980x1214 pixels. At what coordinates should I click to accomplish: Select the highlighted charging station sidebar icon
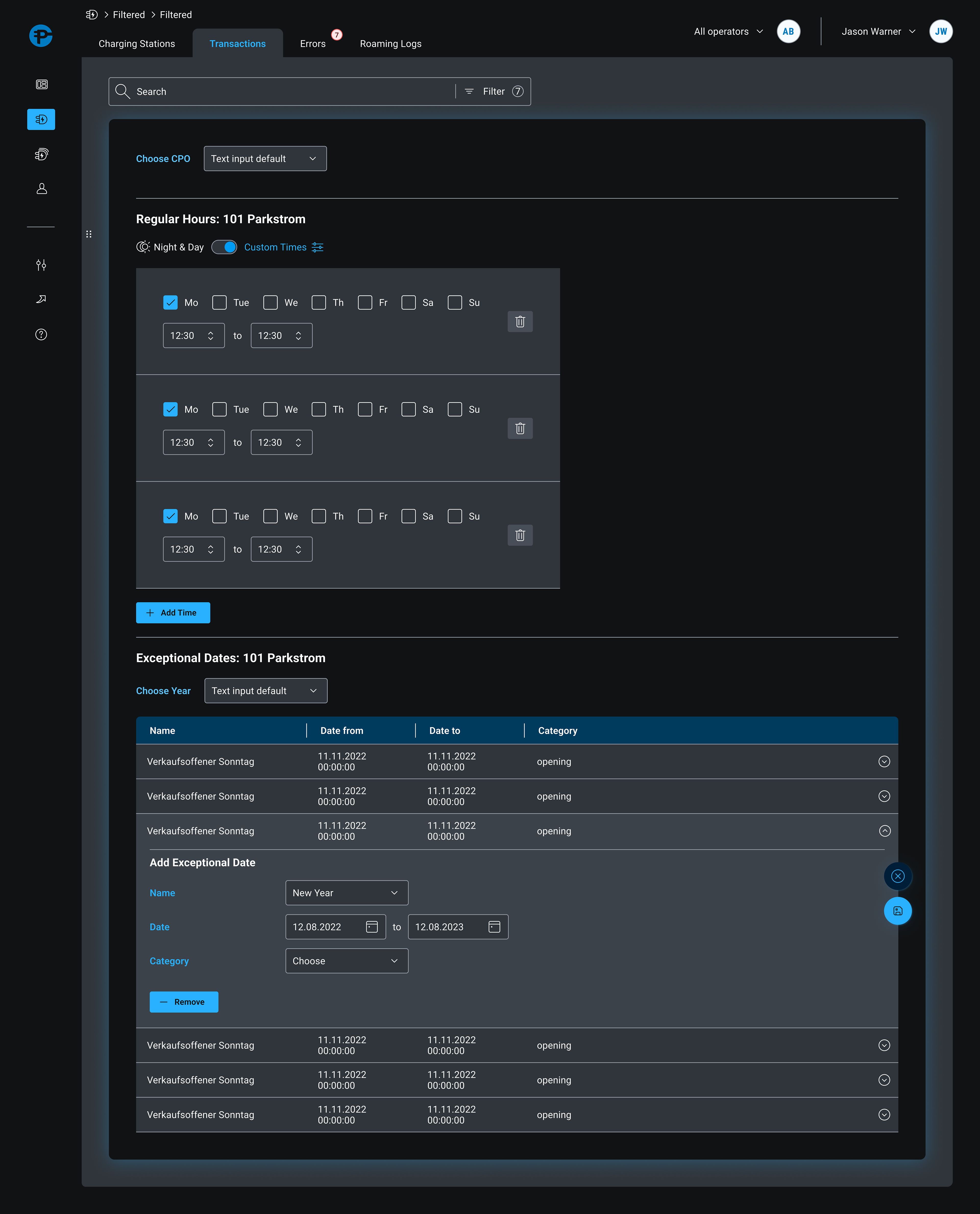click(41, 119)
